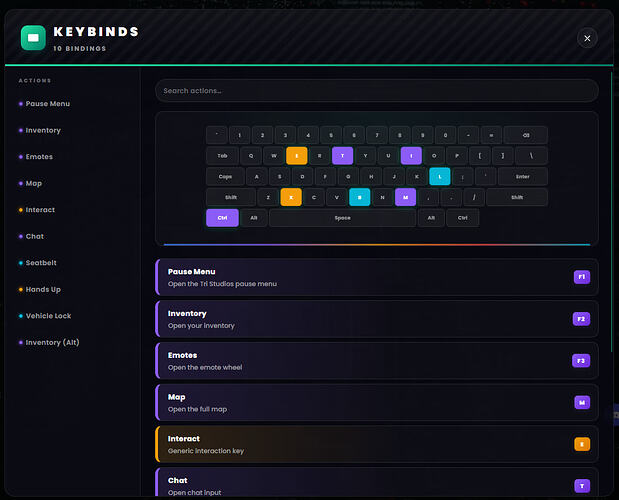Click the H key on virtual keyboard
The width and height of the screenshot is (619, 500).
click(x=371, y=176)
